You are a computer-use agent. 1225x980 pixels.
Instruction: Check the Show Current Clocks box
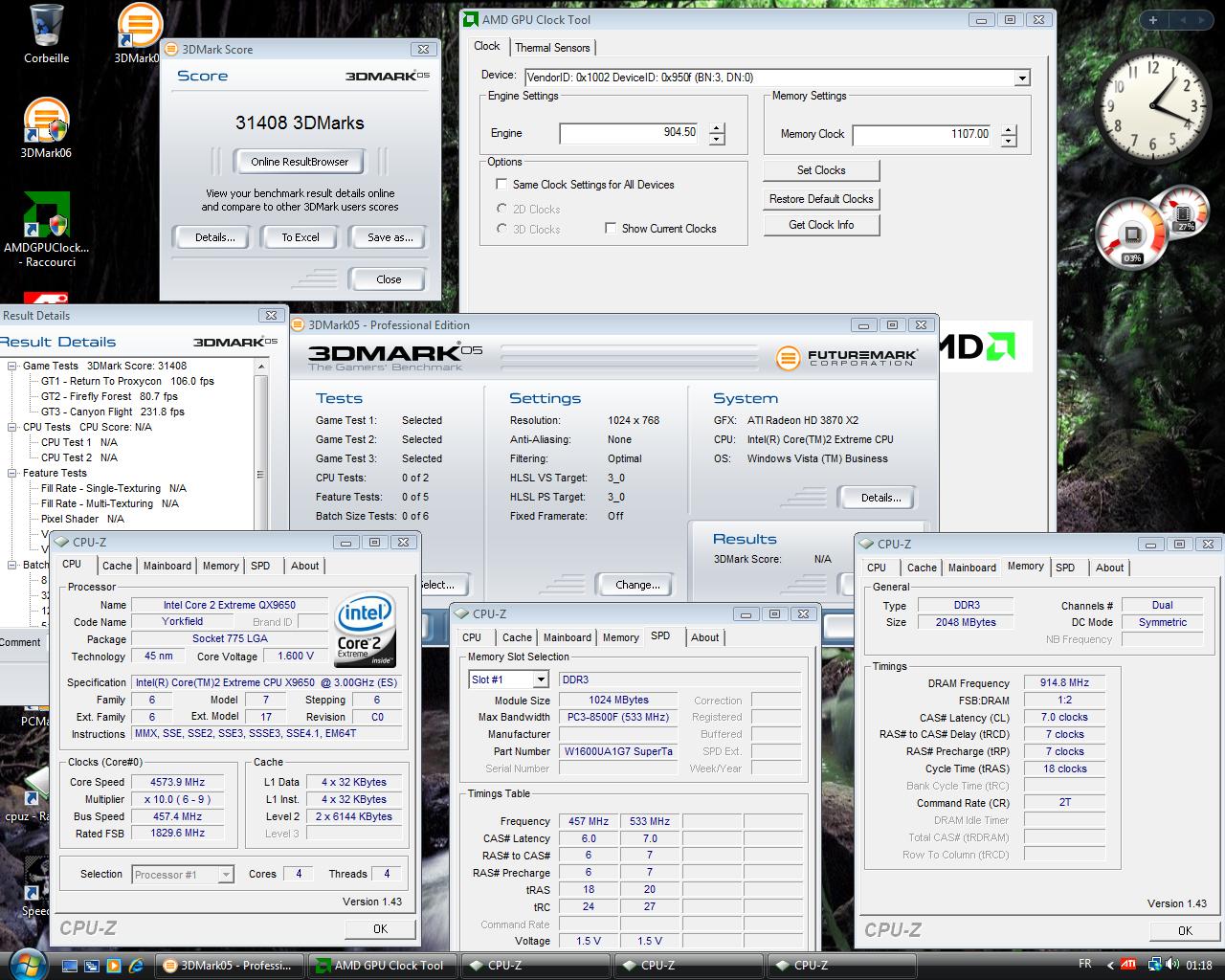pyautogui.click(x=611, y=229)
